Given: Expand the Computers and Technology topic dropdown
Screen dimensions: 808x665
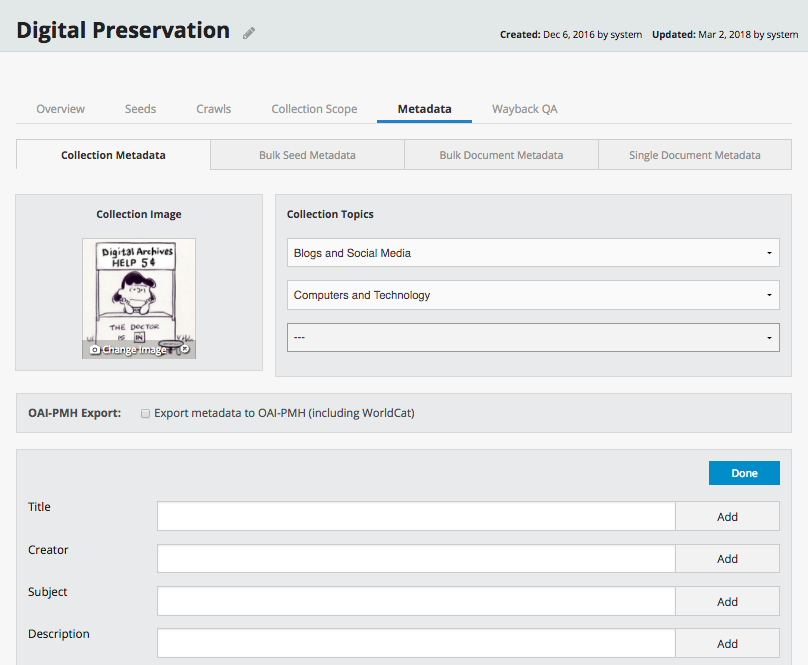Looking at the screenshot, I should point(532,295).
